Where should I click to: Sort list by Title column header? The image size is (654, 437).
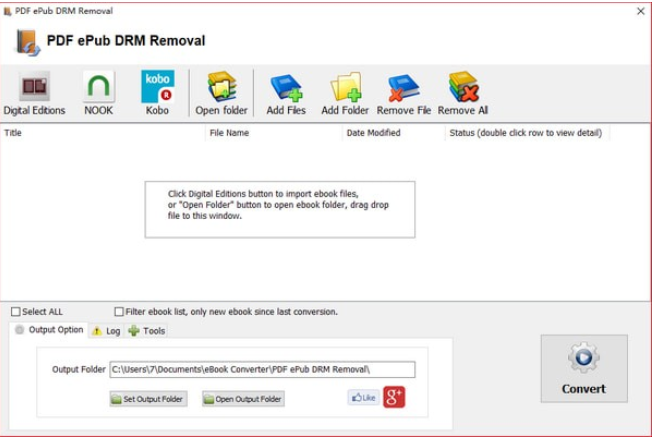tap(102, 133)
